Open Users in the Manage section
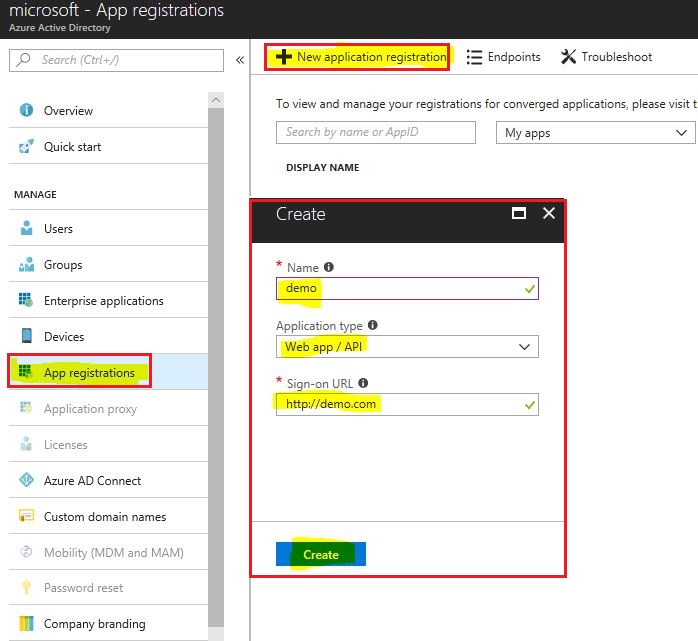698x641 pixels. [108, 228]
